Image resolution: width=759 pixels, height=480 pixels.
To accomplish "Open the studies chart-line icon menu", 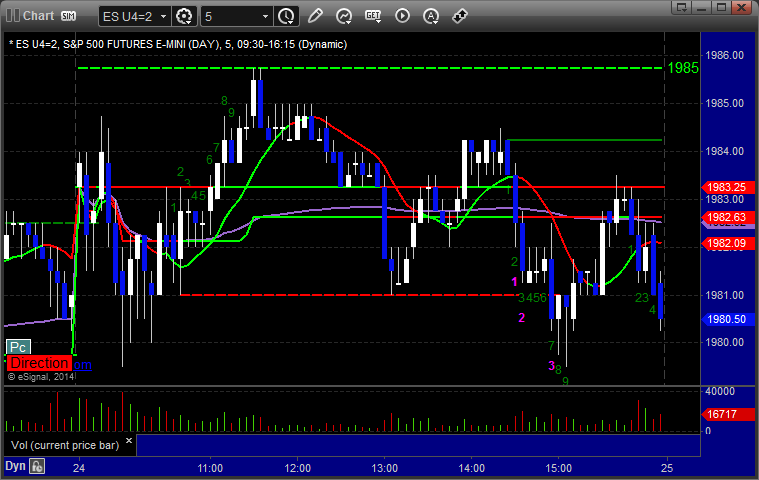I will coord(344,16).
